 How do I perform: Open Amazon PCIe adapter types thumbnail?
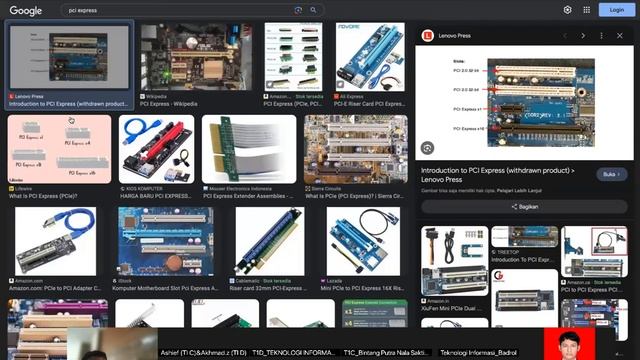point(293,57)
